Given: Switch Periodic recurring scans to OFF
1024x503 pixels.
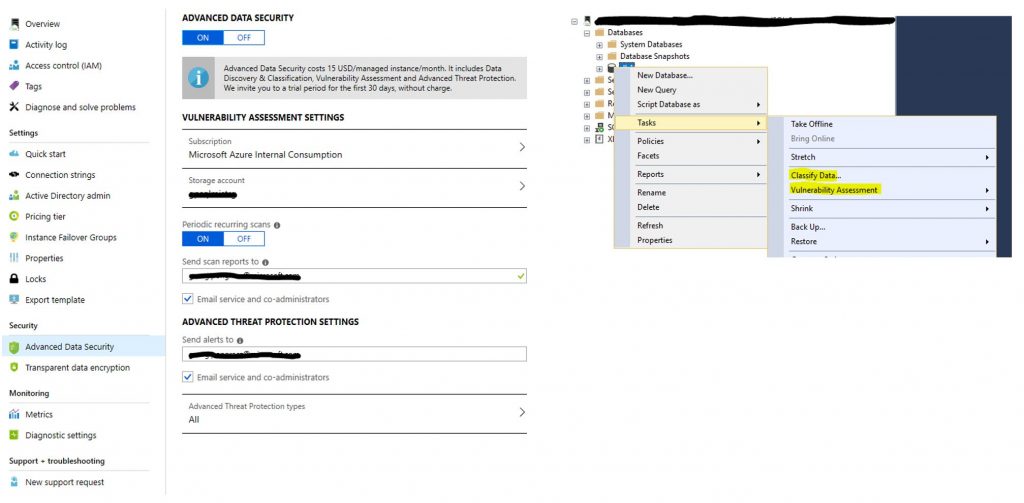Looking at the screenshot, I should coord(244,239).
